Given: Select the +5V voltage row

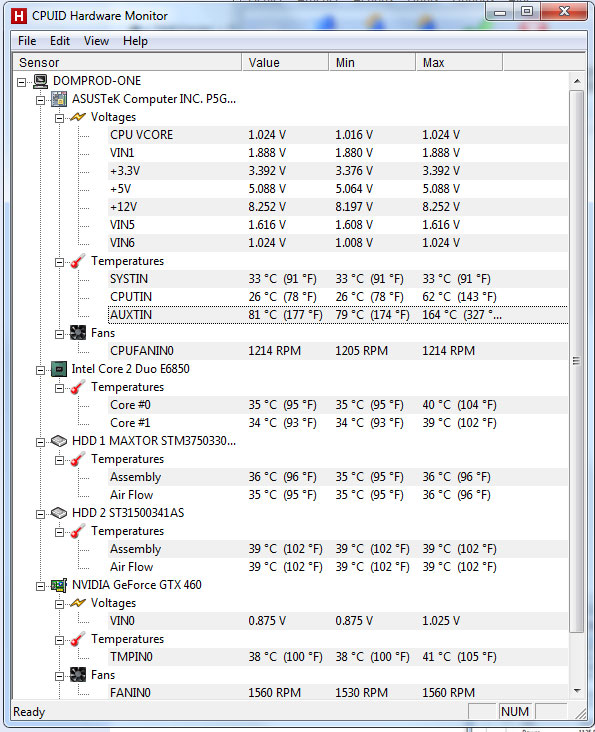Looking at the screenshot, I should [337, 189].
